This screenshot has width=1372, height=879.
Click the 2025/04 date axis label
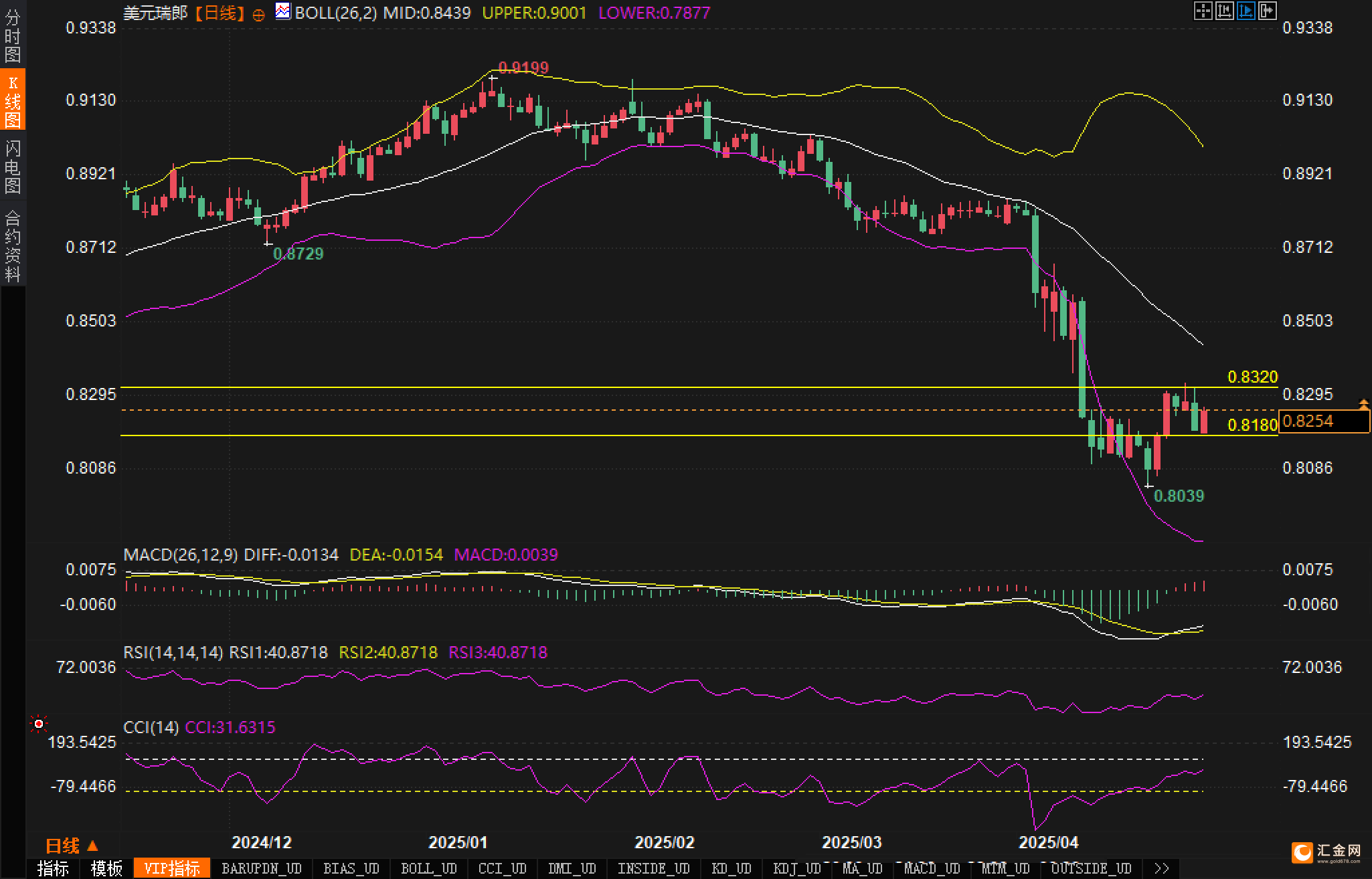pos(1049,842)
